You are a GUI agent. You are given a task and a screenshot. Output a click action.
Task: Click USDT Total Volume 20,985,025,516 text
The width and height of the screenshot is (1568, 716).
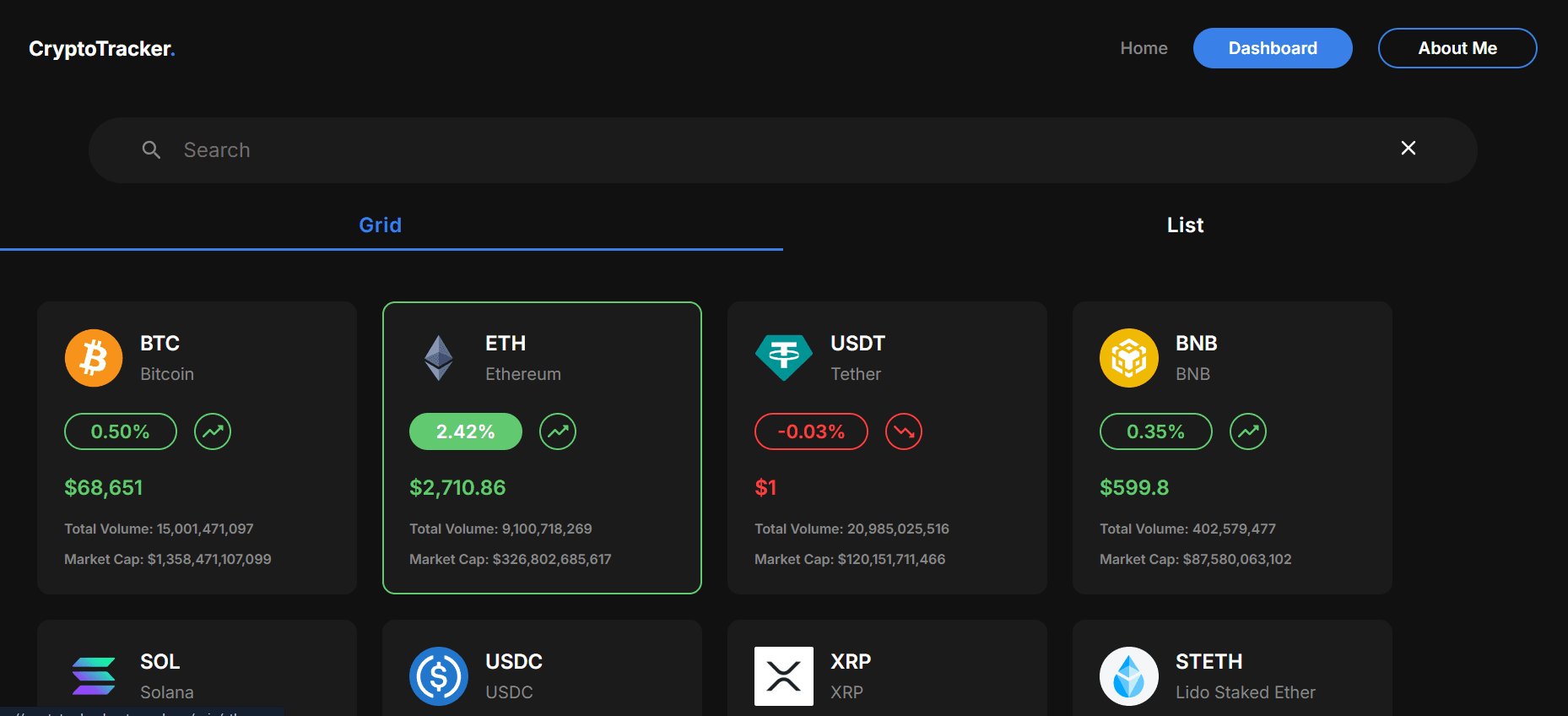coord(852,529)
